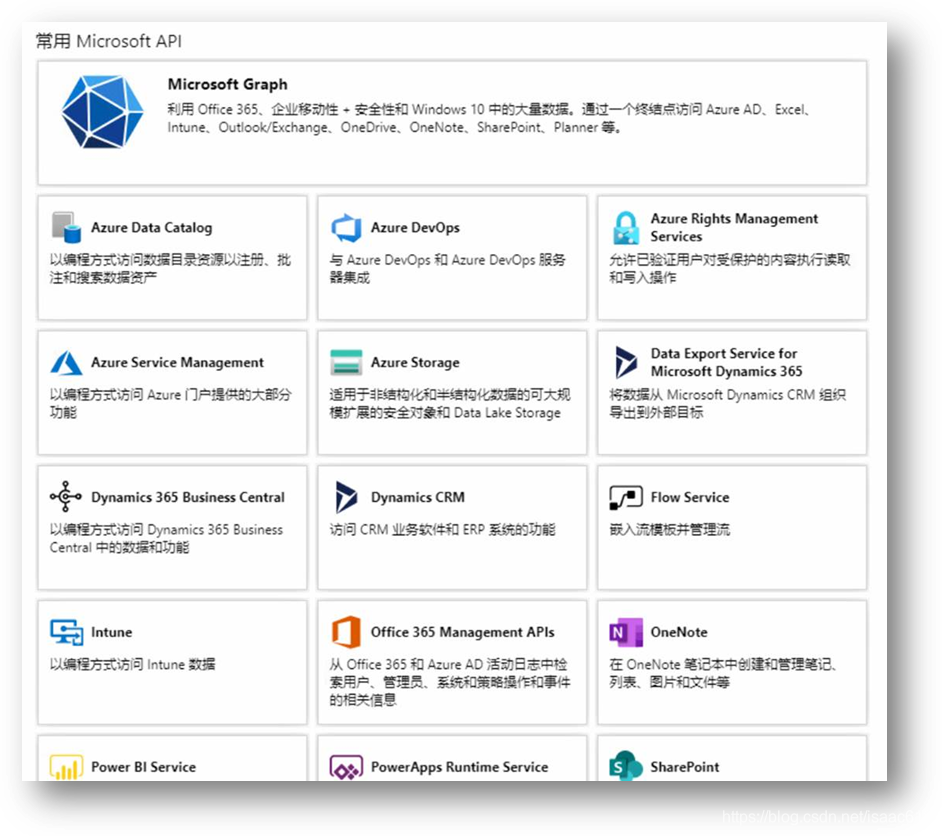Select Dynamics 365 Business Central title

[x=188, y=497]
